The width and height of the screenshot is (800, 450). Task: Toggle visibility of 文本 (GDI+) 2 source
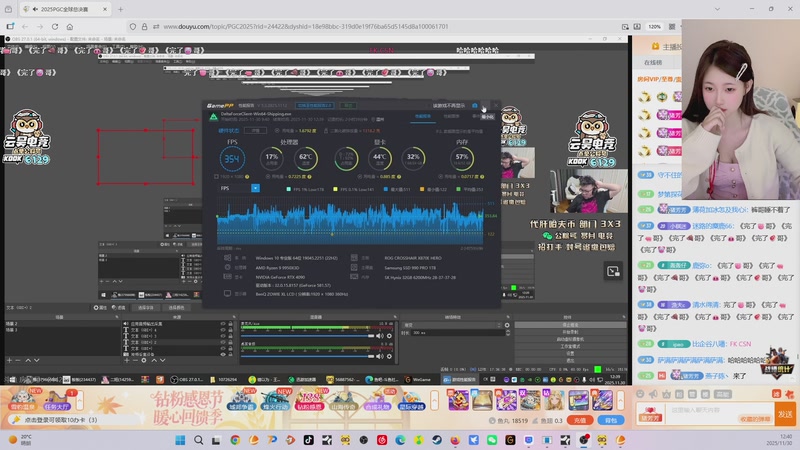pyautogui.click(x=222, y=342)
